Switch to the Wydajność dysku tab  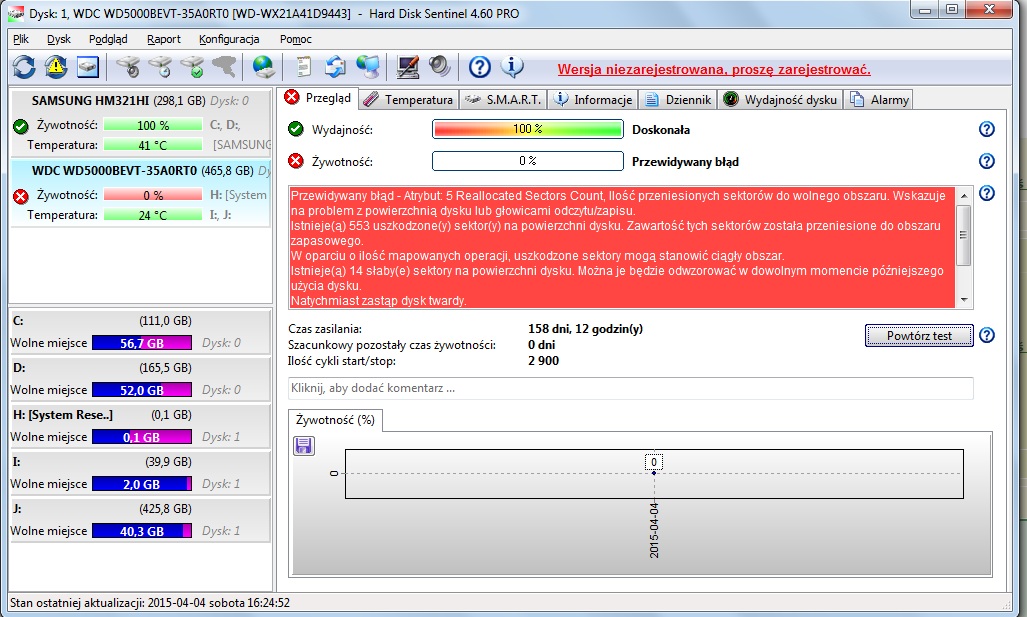click(x=780, y=100)
